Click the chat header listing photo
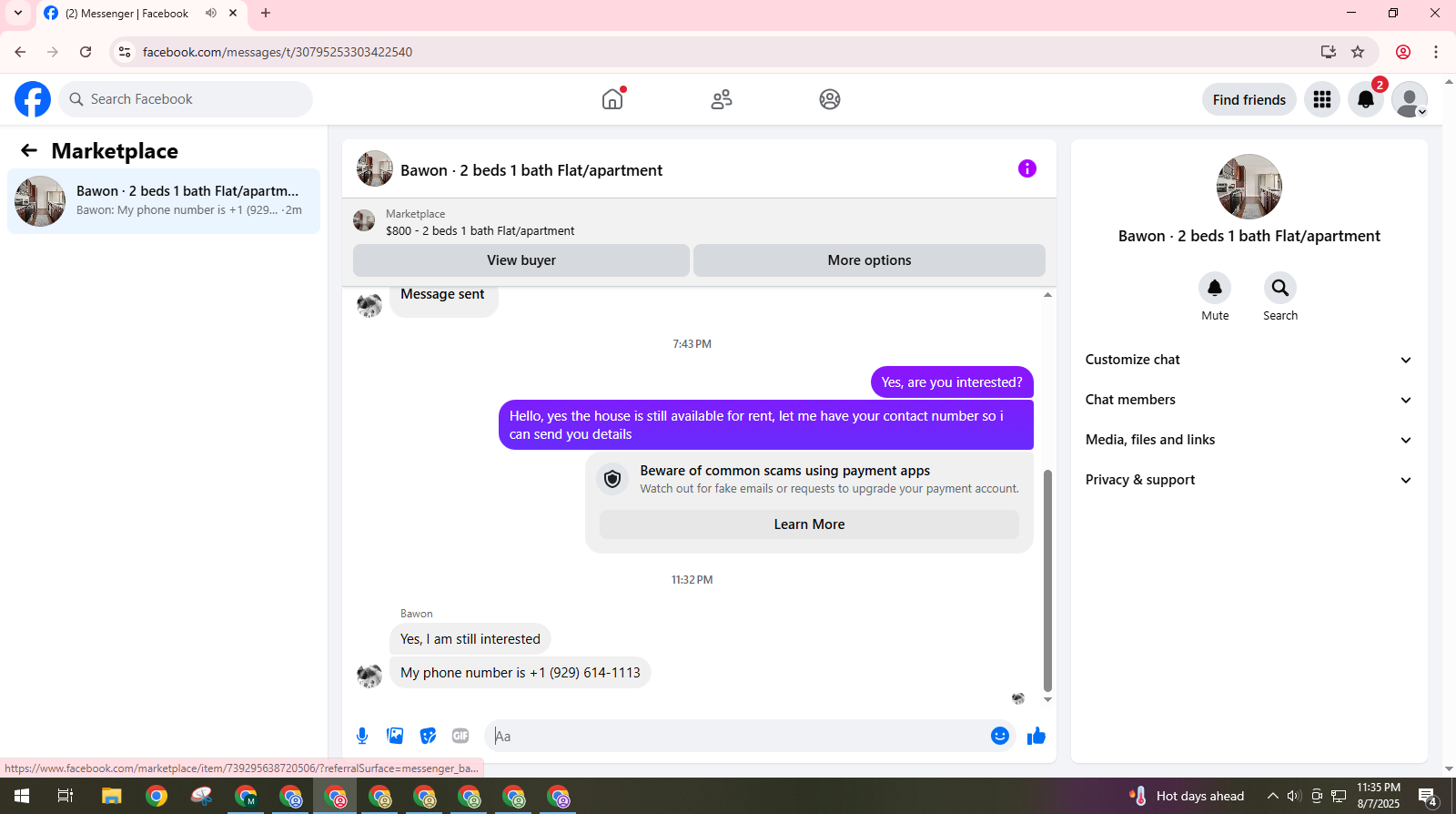The height and width of the screenshot is (814, 1456). 375,168
